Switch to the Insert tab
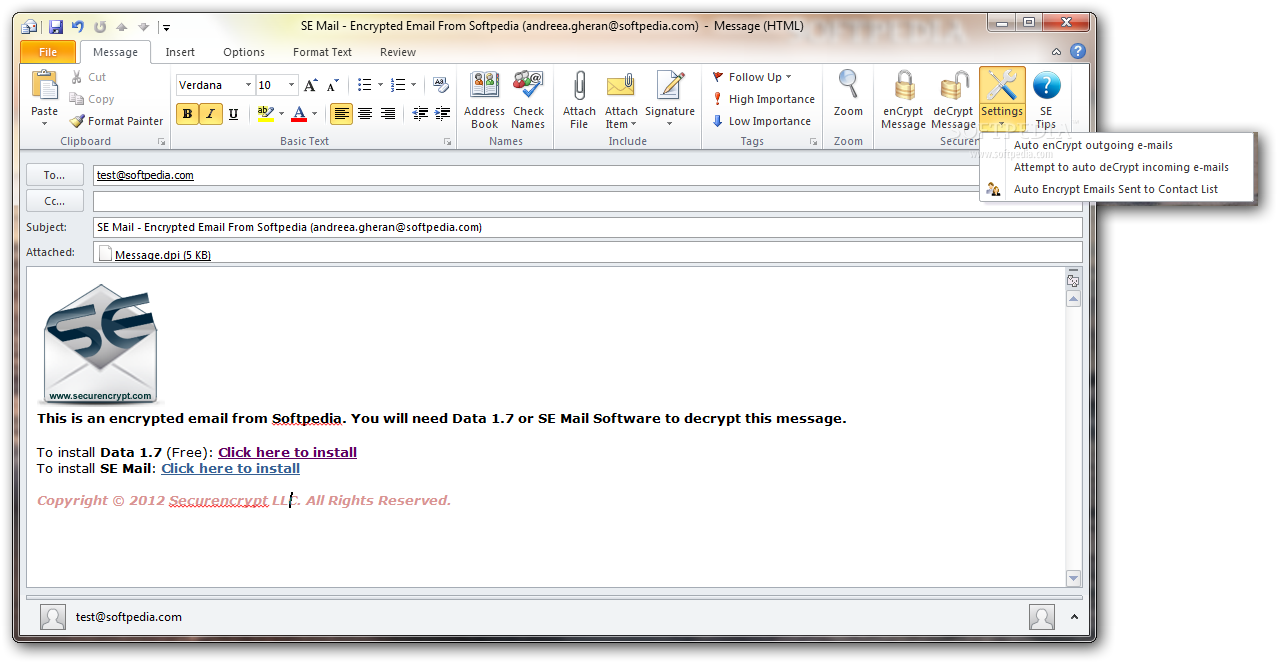Screen dimensions: 1278x663 click(180, 52)
